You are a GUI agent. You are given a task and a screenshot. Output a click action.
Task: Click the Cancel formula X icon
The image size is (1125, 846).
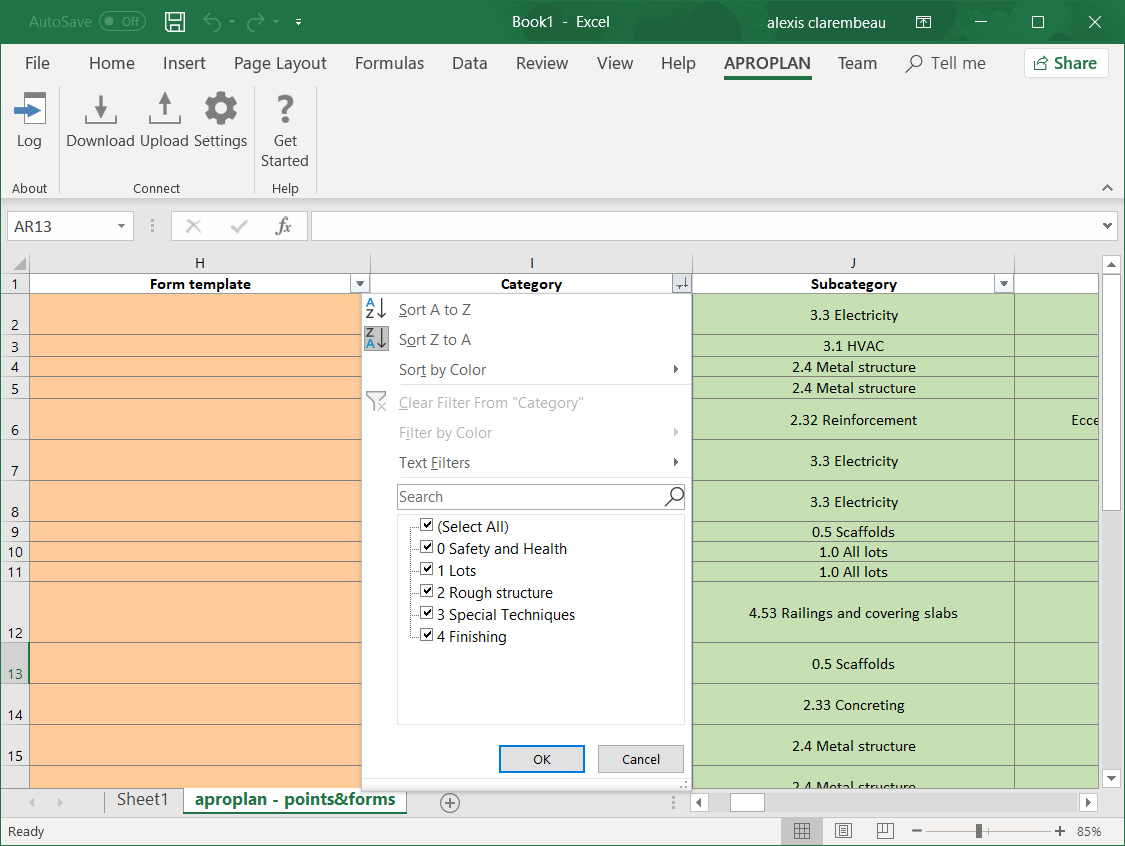pyautogui.click(x=193, y=227)
